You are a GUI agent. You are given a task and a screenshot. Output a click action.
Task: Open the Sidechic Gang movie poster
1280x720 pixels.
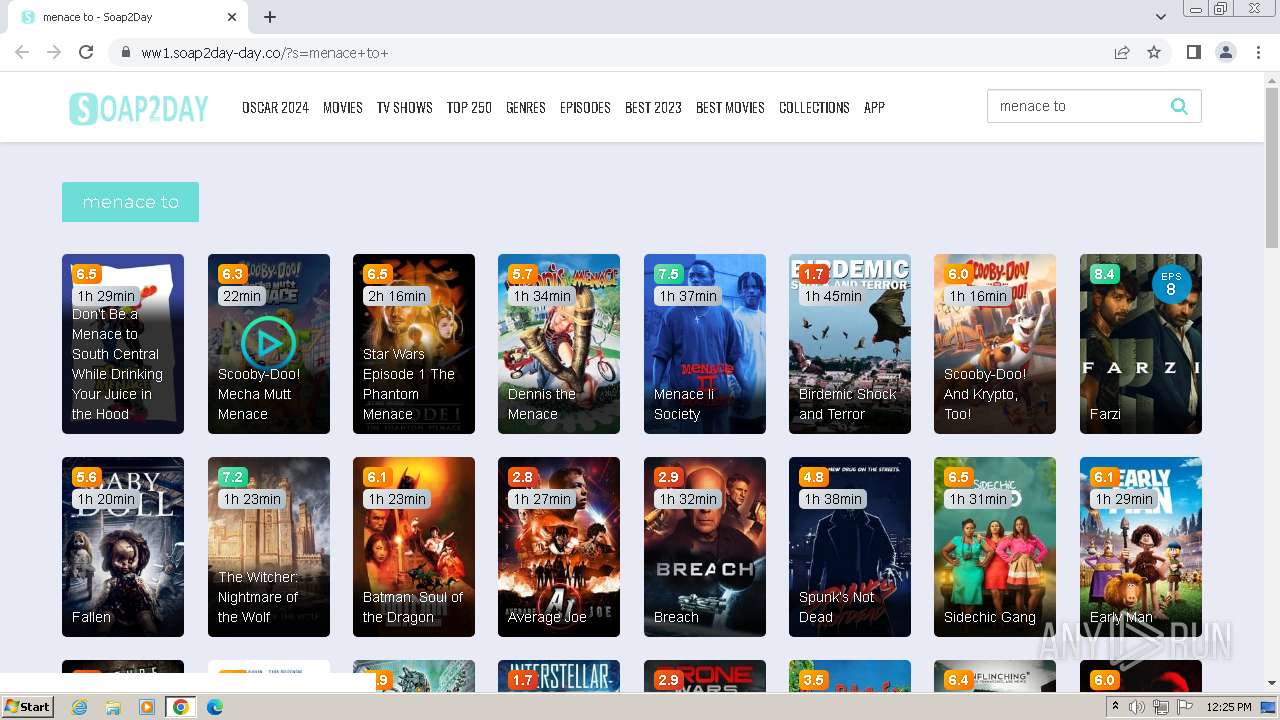(x=995, y=547)
